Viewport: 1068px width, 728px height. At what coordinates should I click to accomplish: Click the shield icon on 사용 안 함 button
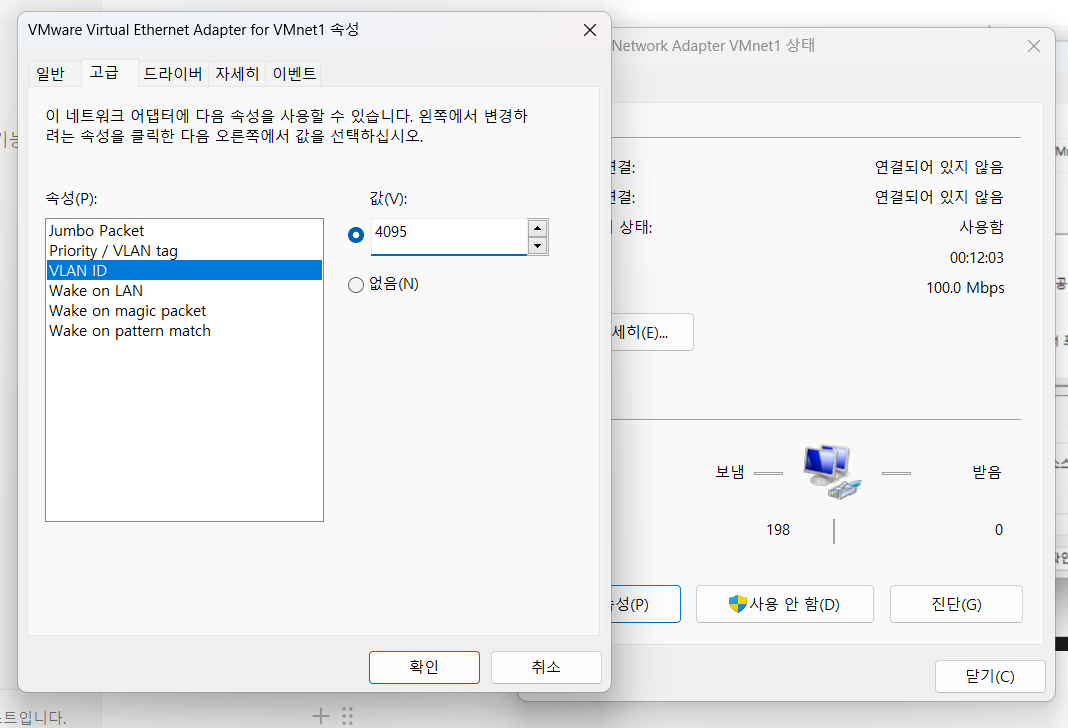pyautogui.click(x=737, y=603)
